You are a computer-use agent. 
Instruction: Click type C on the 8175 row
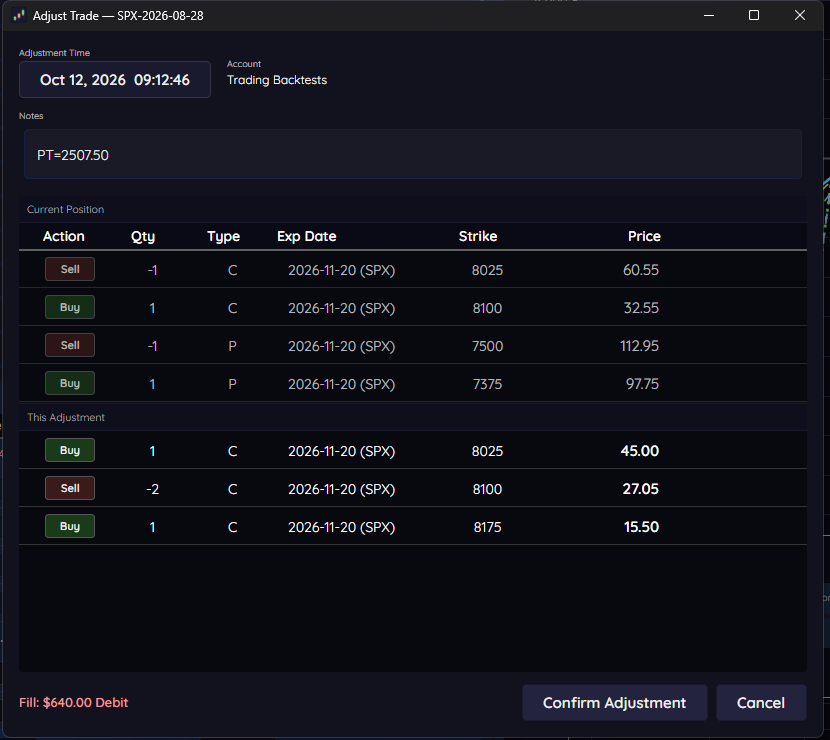(x=232, y=527)
